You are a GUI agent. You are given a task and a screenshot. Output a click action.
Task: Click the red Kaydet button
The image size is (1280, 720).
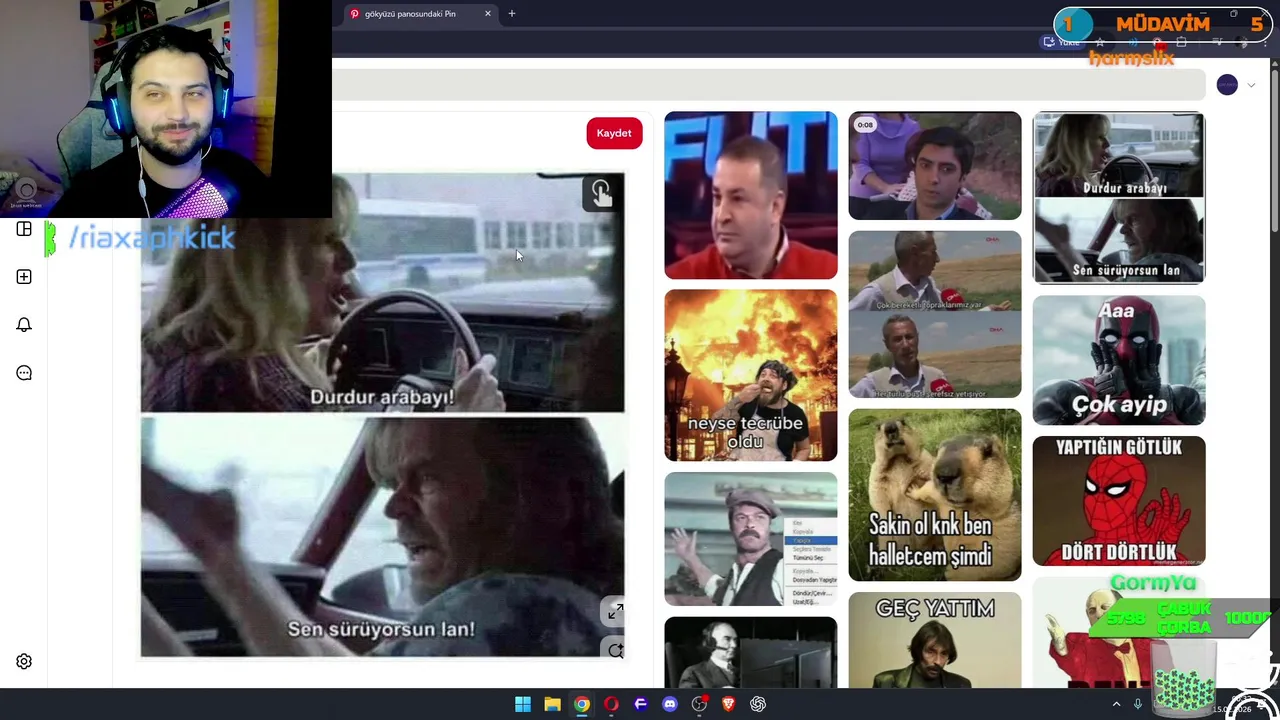pos(614,133)
